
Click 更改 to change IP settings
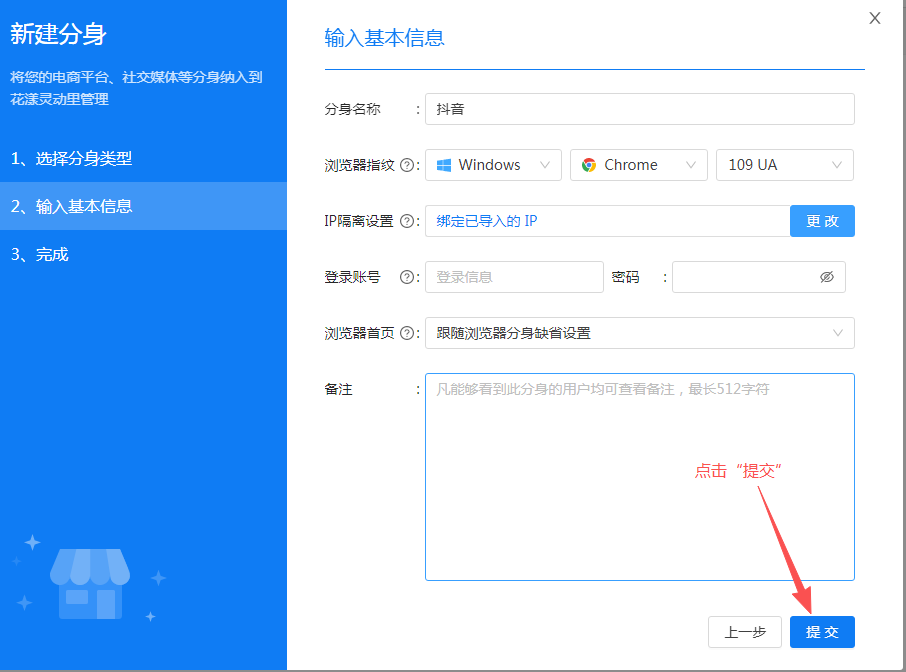click(822, 221)
